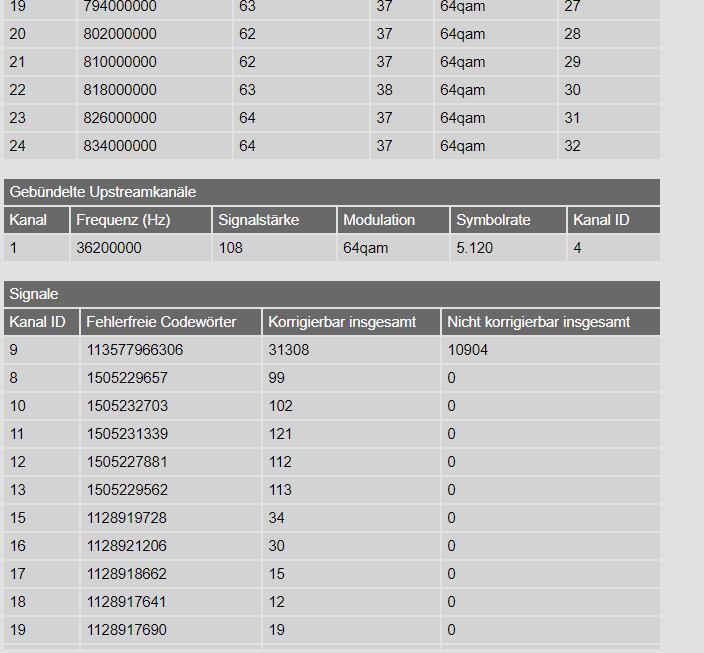Screen dimensions: 704x653
Task: Select upstream Kanal ID value 4
Action: click(577, 248)
